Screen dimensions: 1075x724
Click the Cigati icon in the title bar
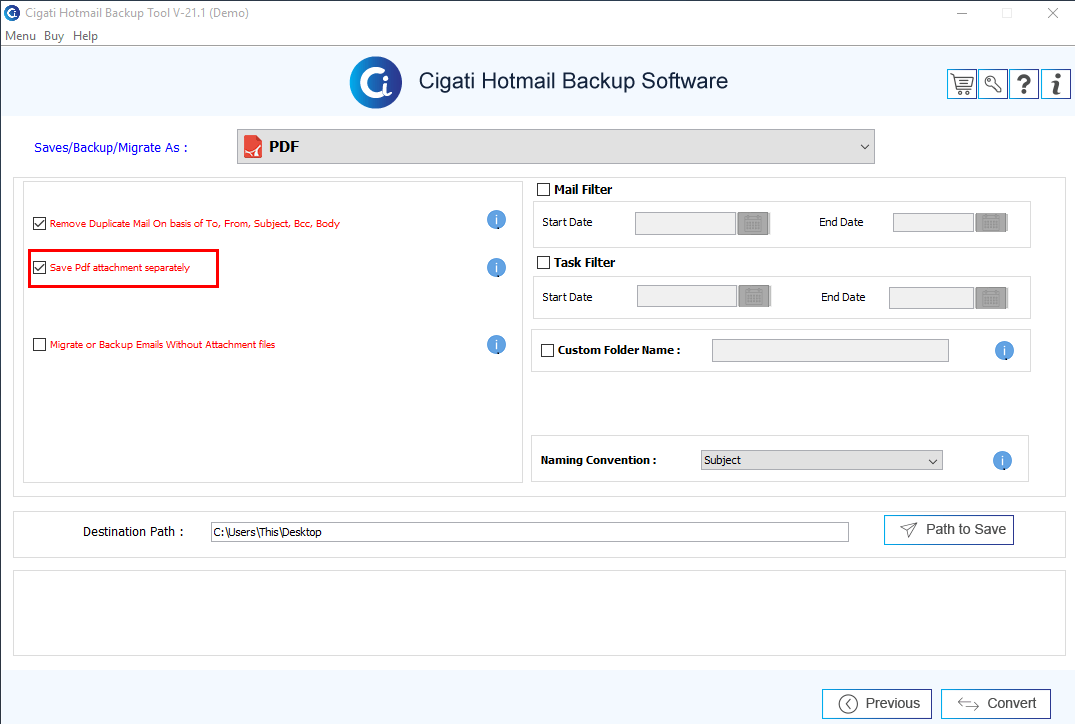(12, 13)
